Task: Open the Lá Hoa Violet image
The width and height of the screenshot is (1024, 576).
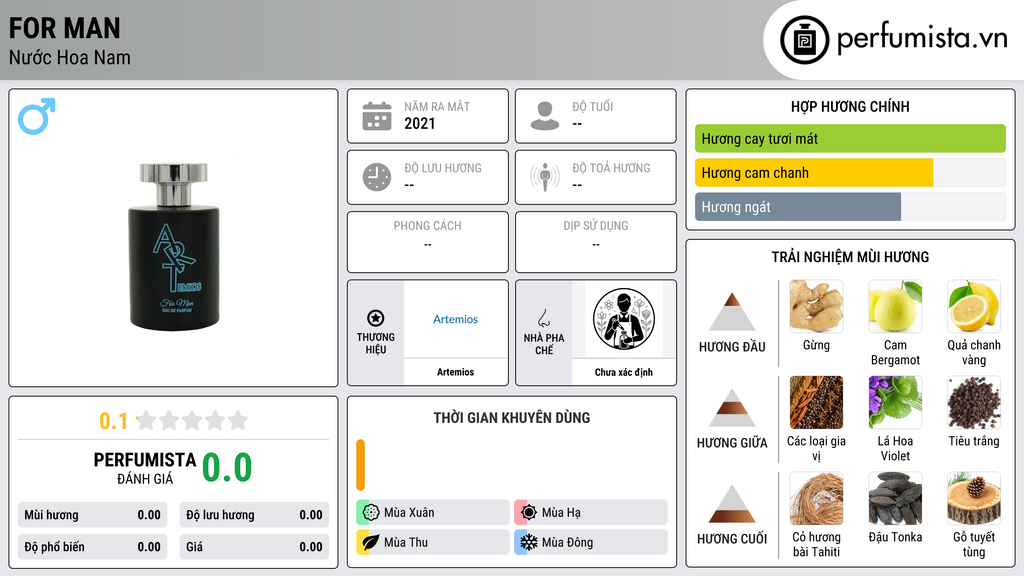Action: (895, 402)
